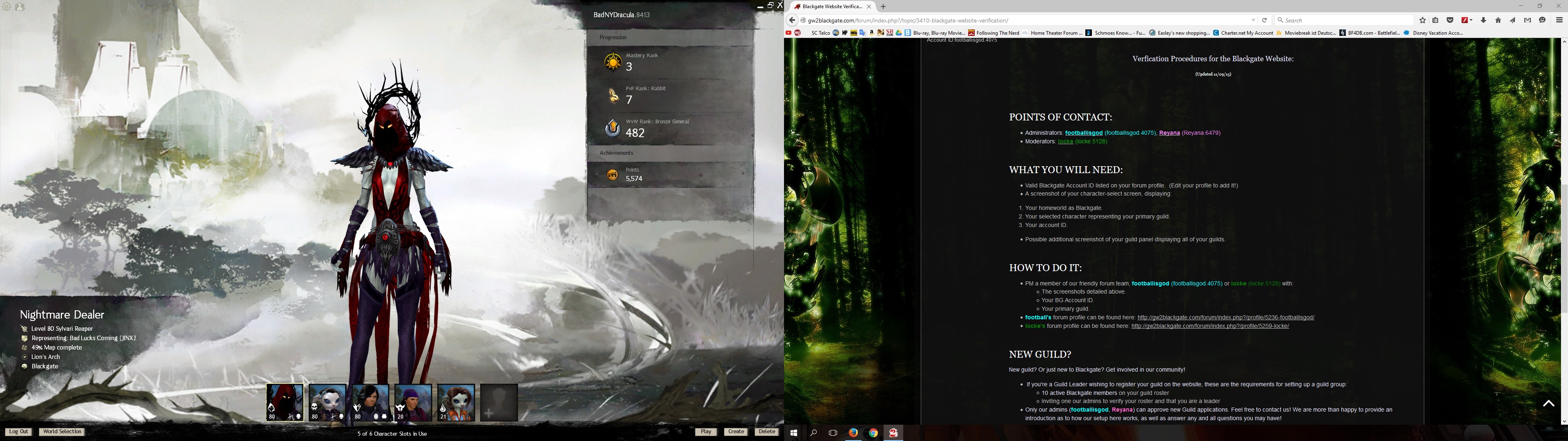Reload the current page
This screenshot has height=441, width=1568.
point(1264,20)
